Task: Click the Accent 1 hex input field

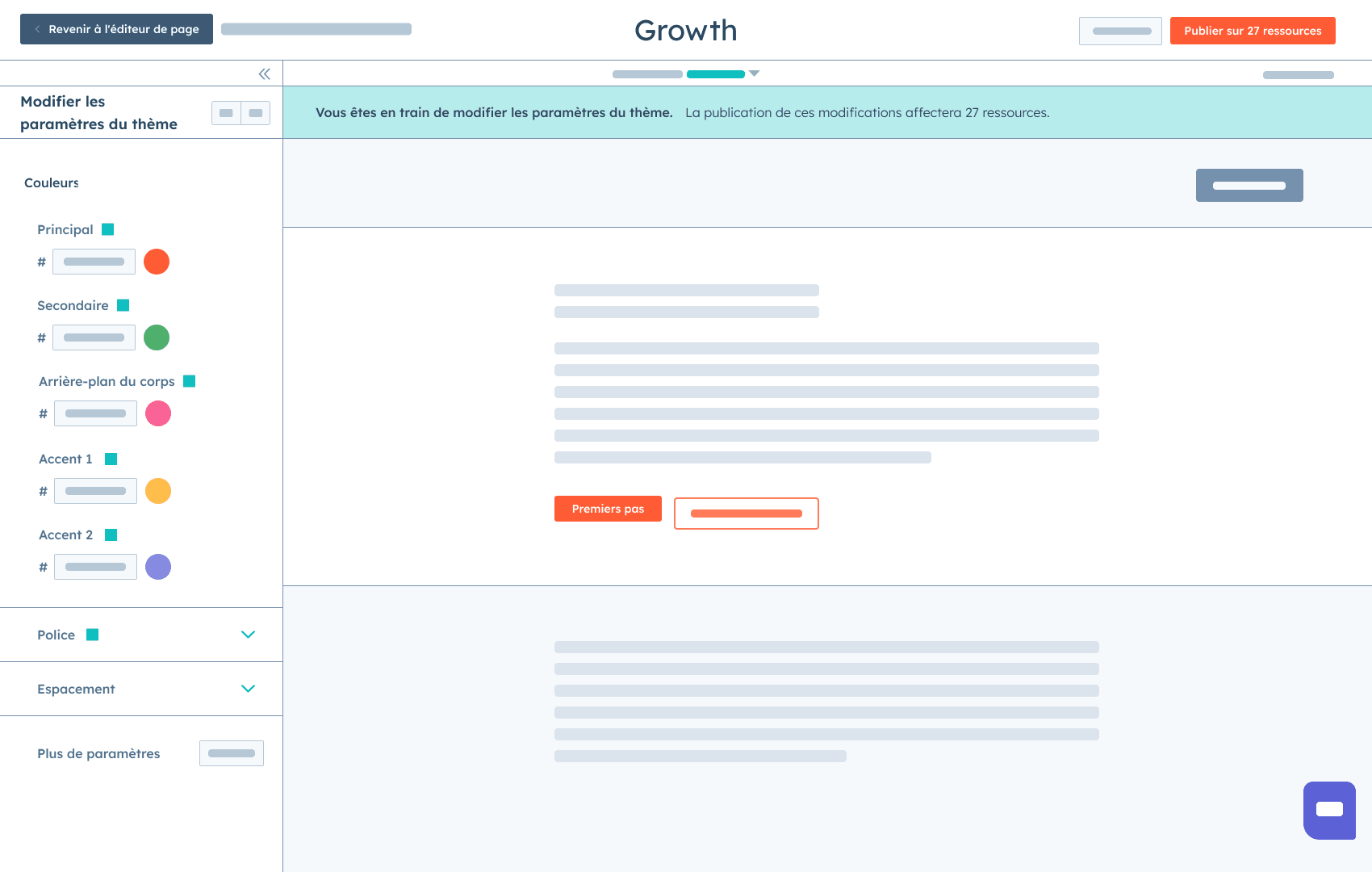Action: click(95, 491)
